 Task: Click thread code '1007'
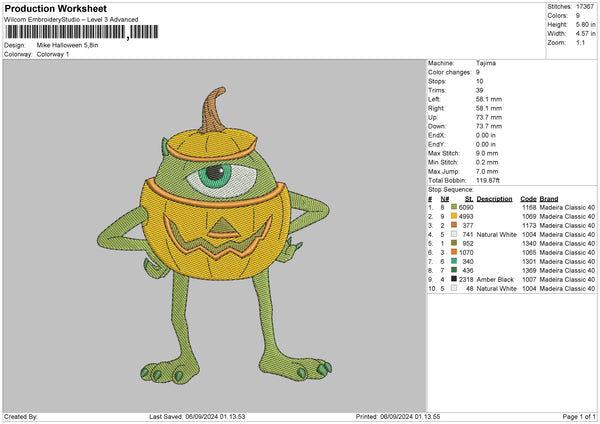coord(529,279)
